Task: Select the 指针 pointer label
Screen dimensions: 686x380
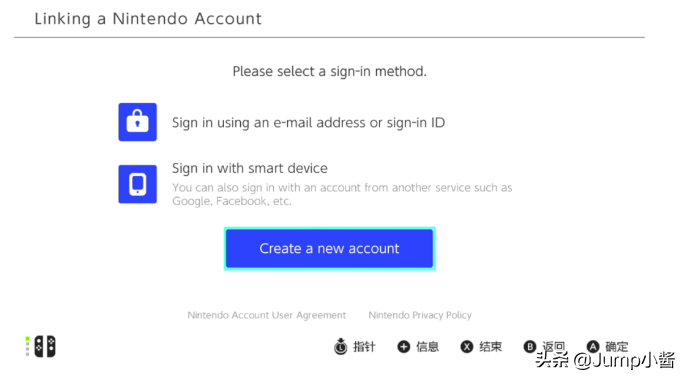Action: pos(364,347)
